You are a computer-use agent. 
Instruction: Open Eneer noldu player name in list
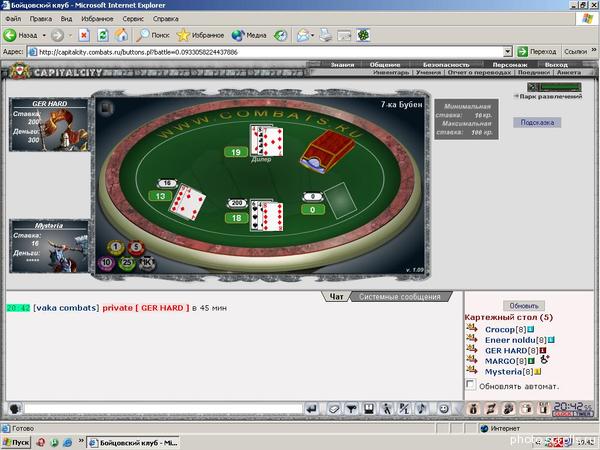tap(510, 340)
